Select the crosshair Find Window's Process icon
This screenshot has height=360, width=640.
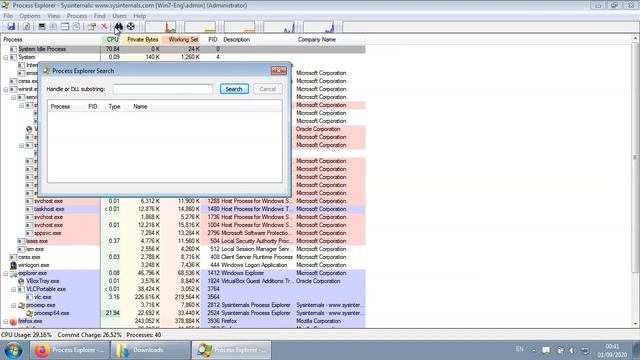tap(131, 27)
